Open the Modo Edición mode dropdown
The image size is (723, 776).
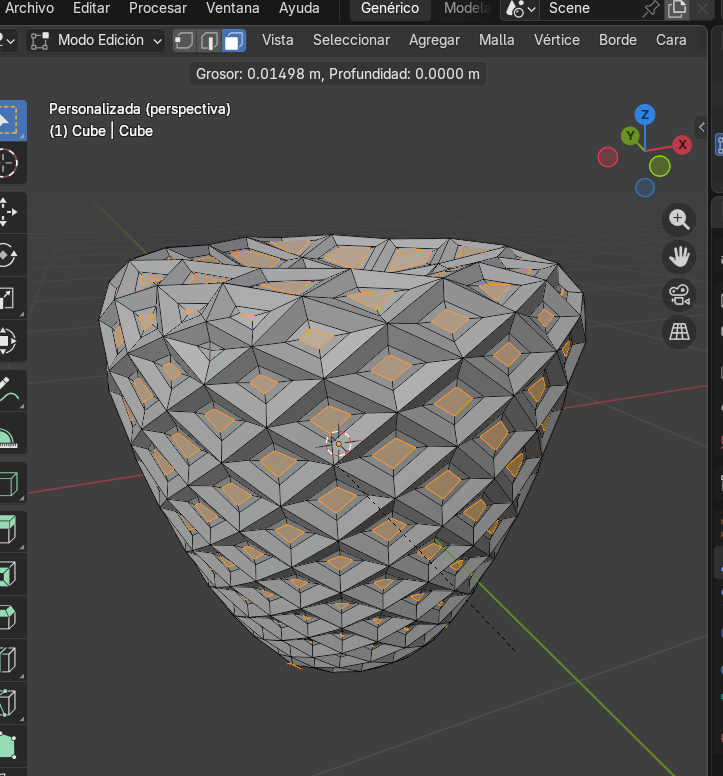pyautogui.click(x=96, y=40)
